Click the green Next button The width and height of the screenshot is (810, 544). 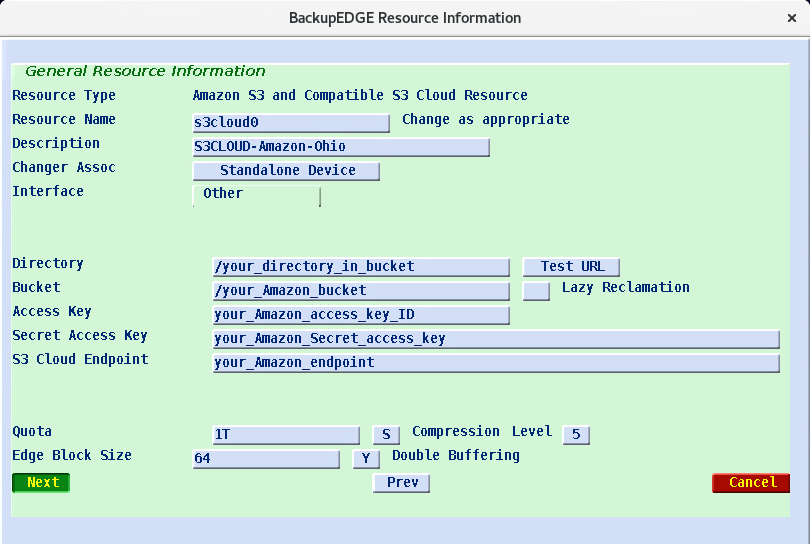tap(41, 483)
